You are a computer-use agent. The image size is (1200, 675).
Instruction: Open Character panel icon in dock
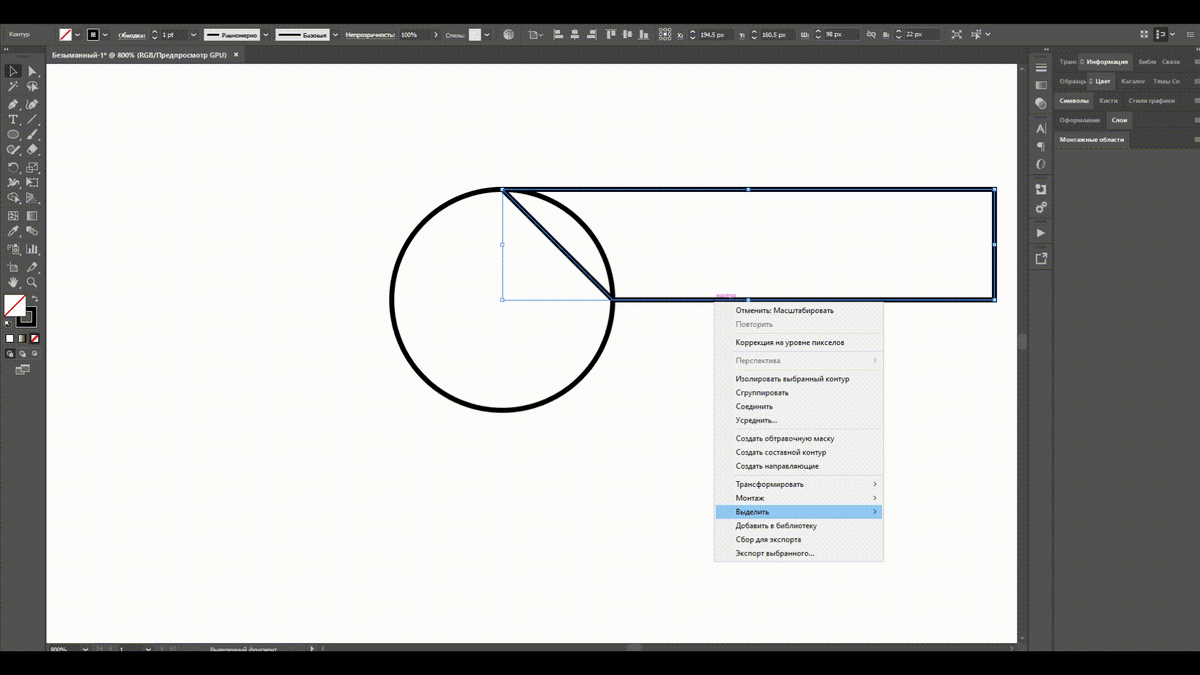coord(1041,128)
